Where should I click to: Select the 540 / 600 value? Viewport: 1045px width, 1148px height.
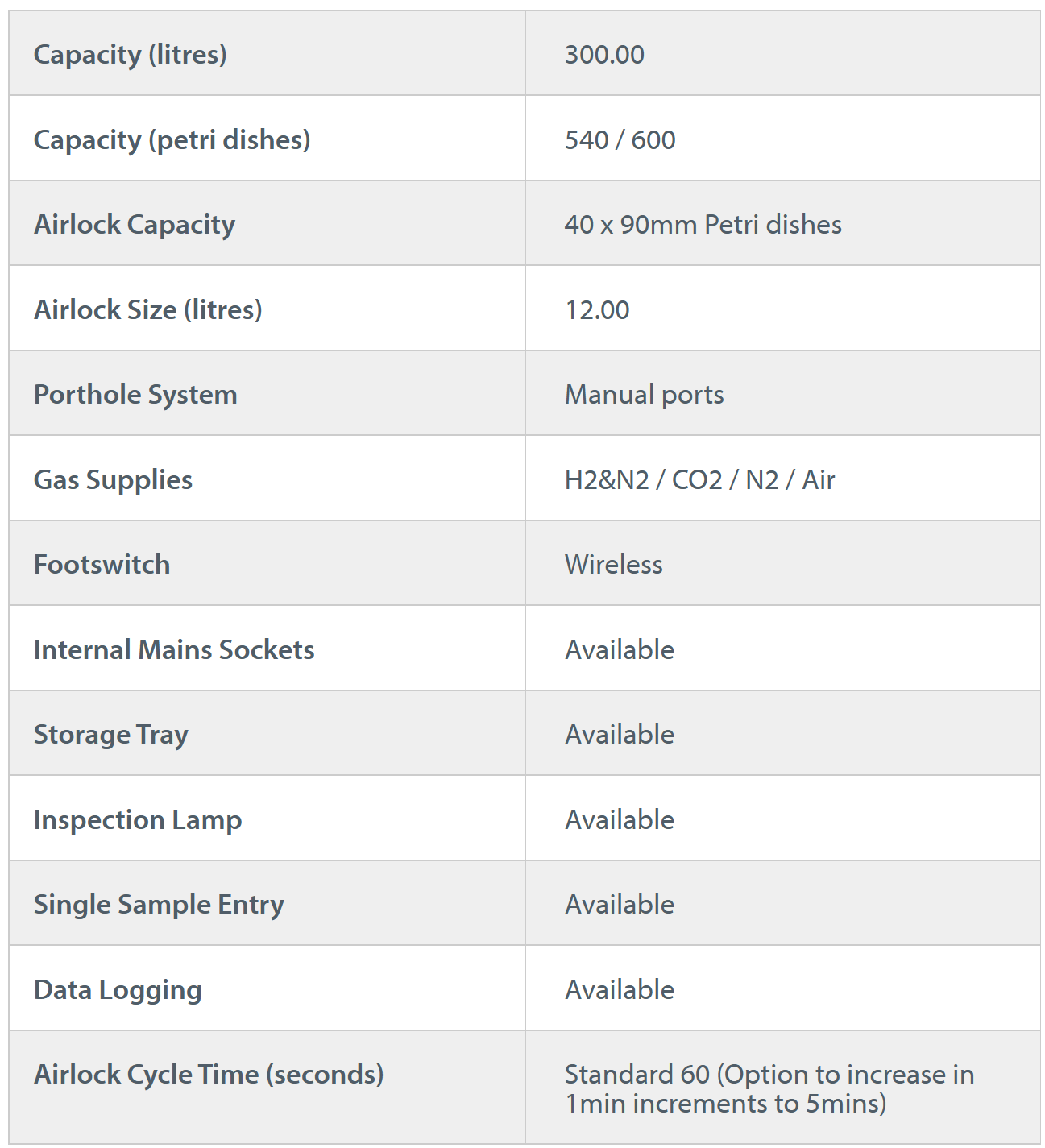tap(620, 140)
